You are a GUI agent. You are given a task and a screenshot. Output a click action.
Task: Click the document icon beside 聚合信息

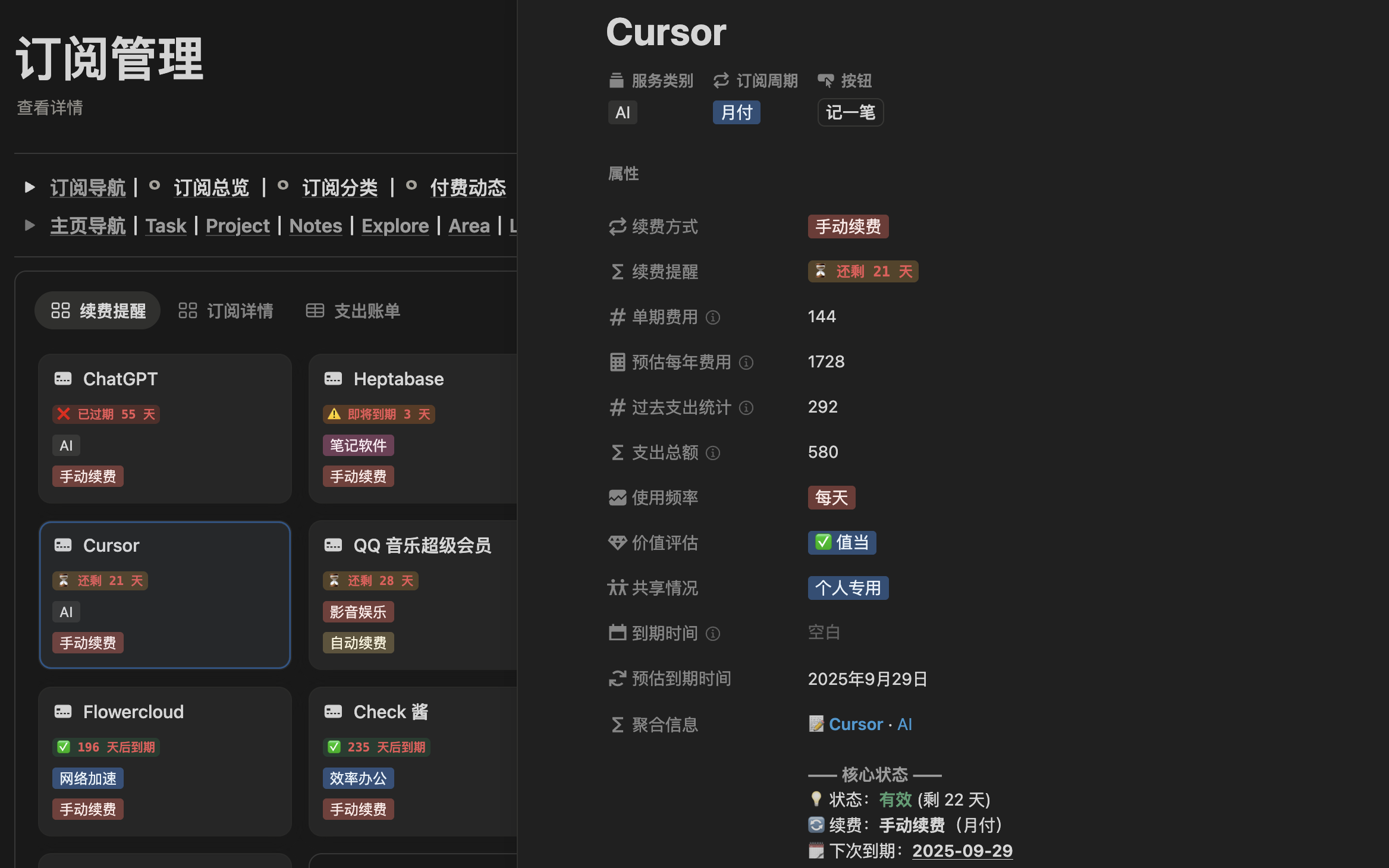(816, 724)
